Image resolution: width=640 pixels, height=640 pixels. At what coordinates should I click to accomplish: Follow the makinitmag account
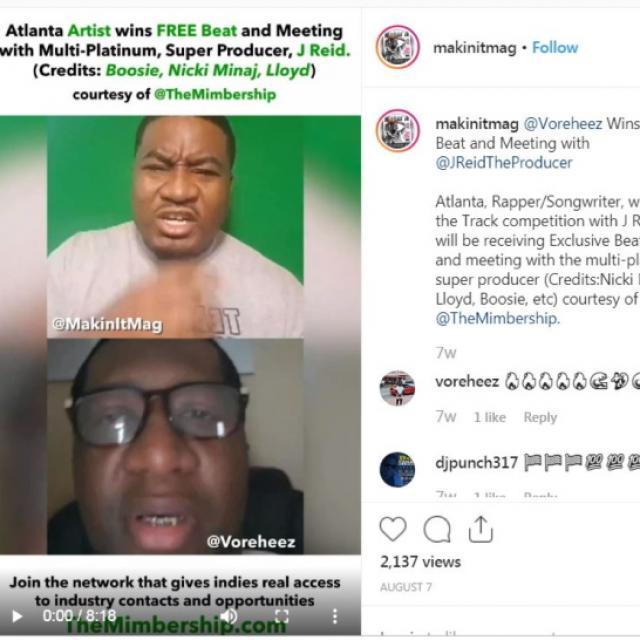555,48
